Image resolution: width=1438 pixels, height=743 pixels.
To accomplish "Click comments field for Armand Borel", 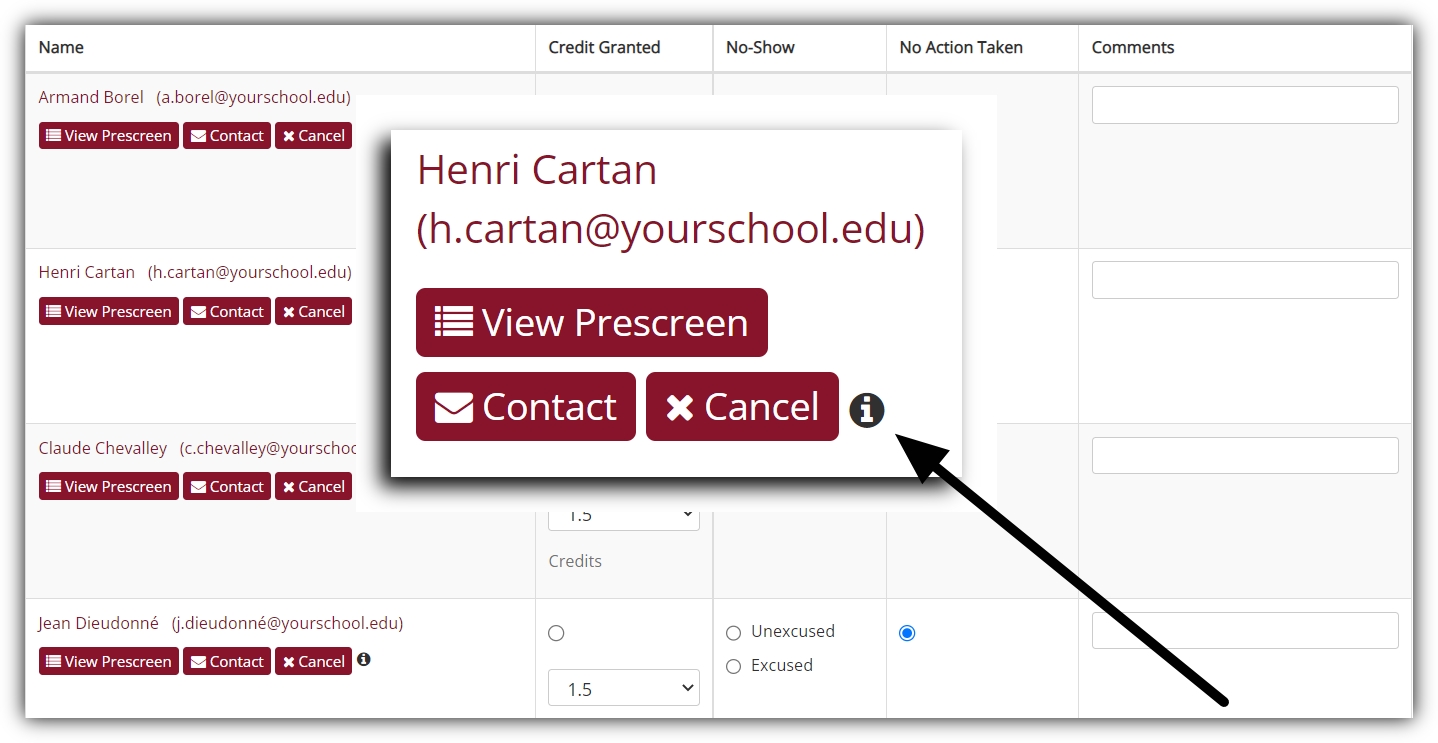I will (x=1244, y=105).
